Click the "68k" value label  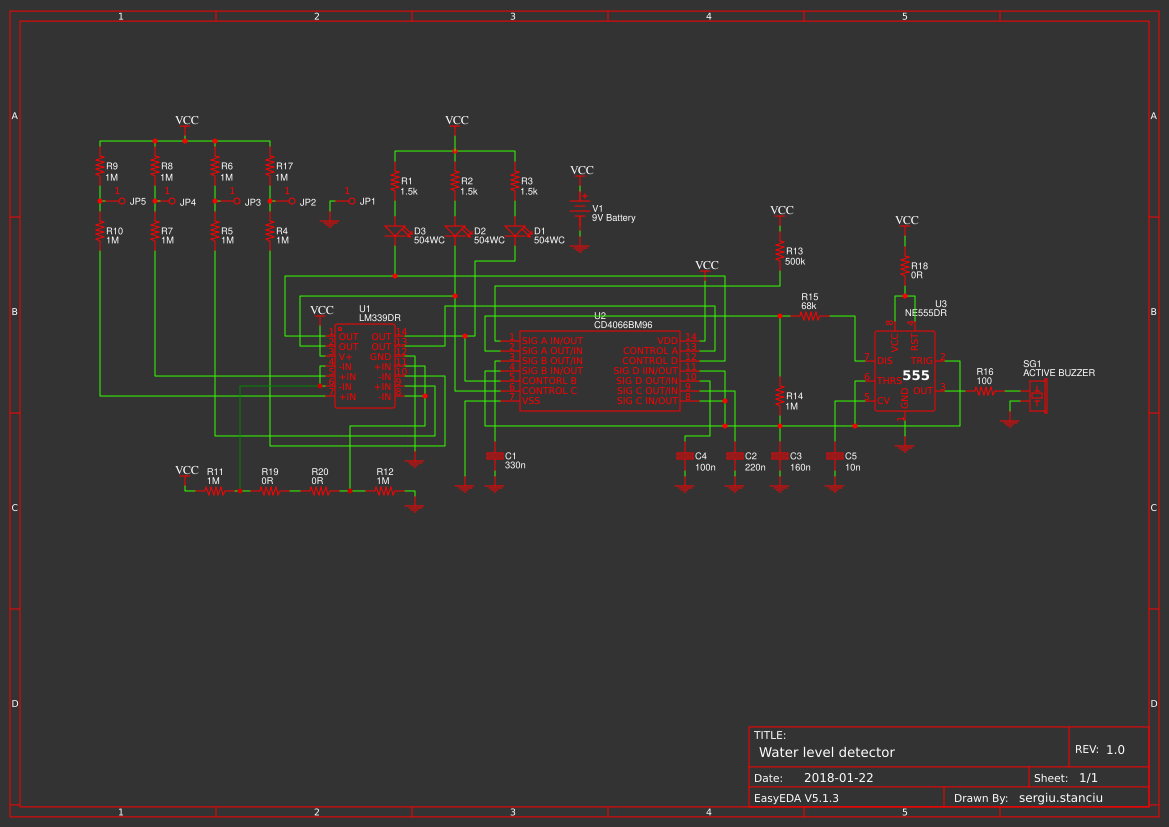[x=809, y=306]
